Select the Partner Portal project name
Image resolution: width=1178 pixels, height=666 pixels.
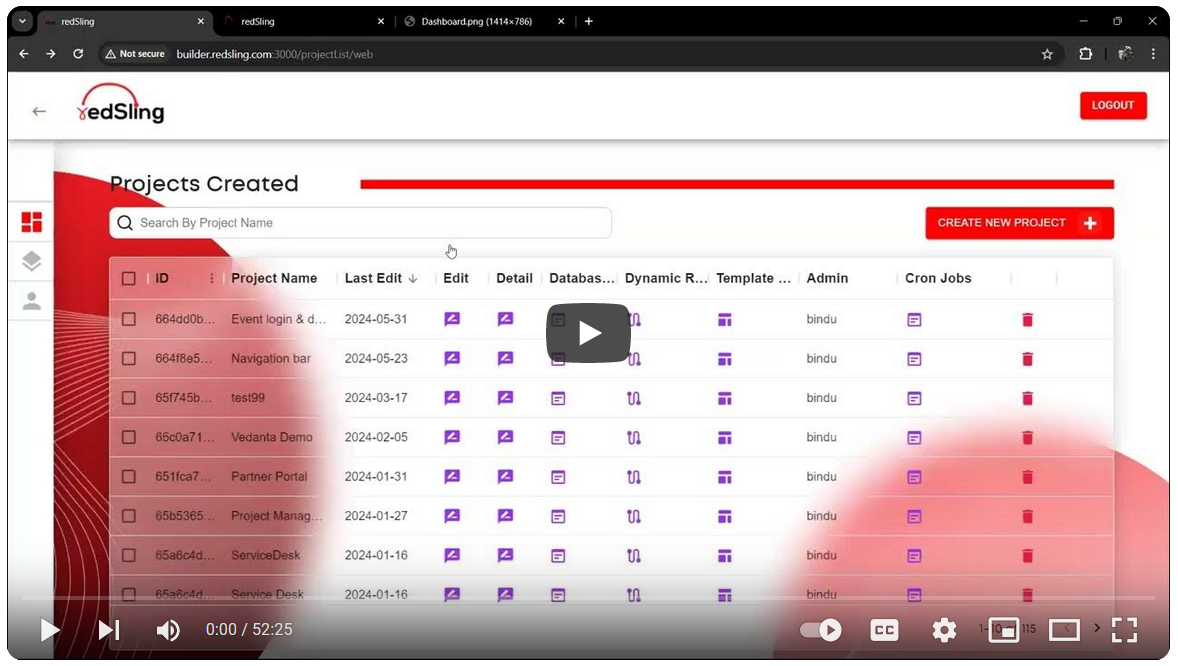(x=269, y=477)
